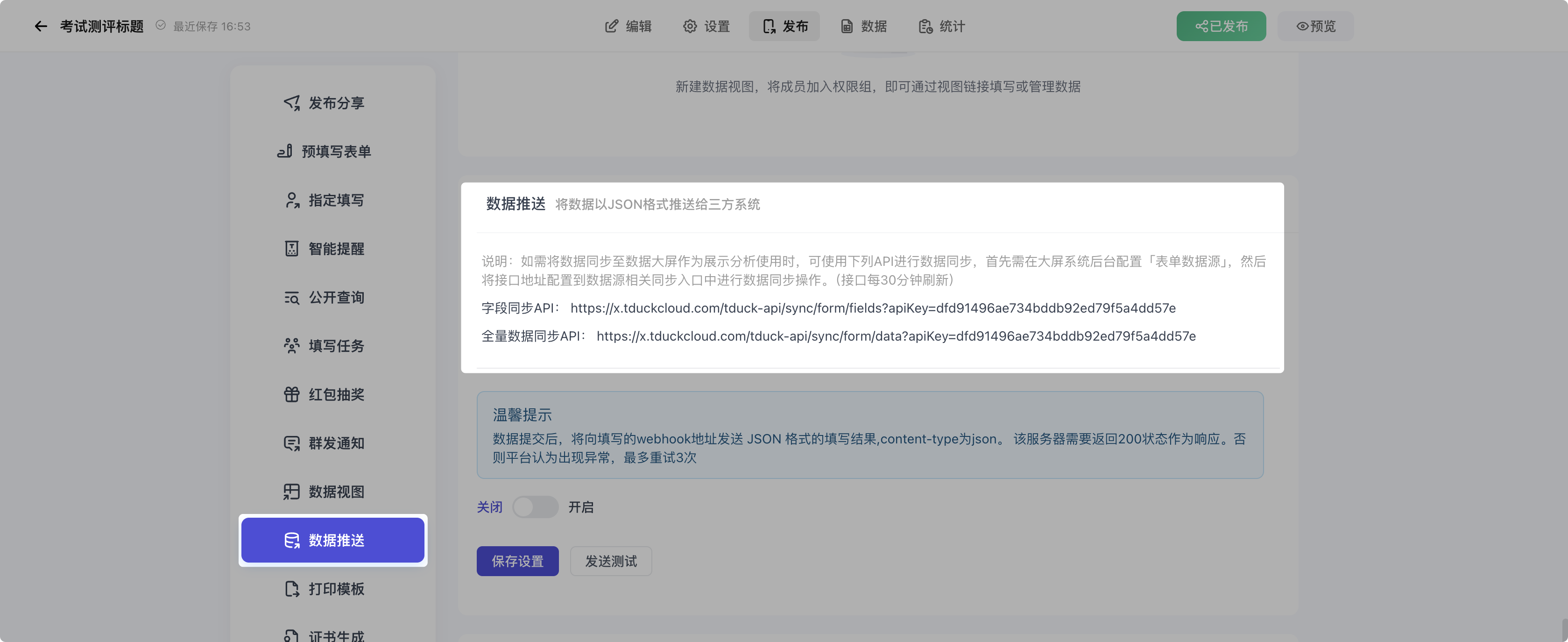Click the 发布分享 paper plane icon
The height and width of the screenshot is (642, 1568).
291,103
